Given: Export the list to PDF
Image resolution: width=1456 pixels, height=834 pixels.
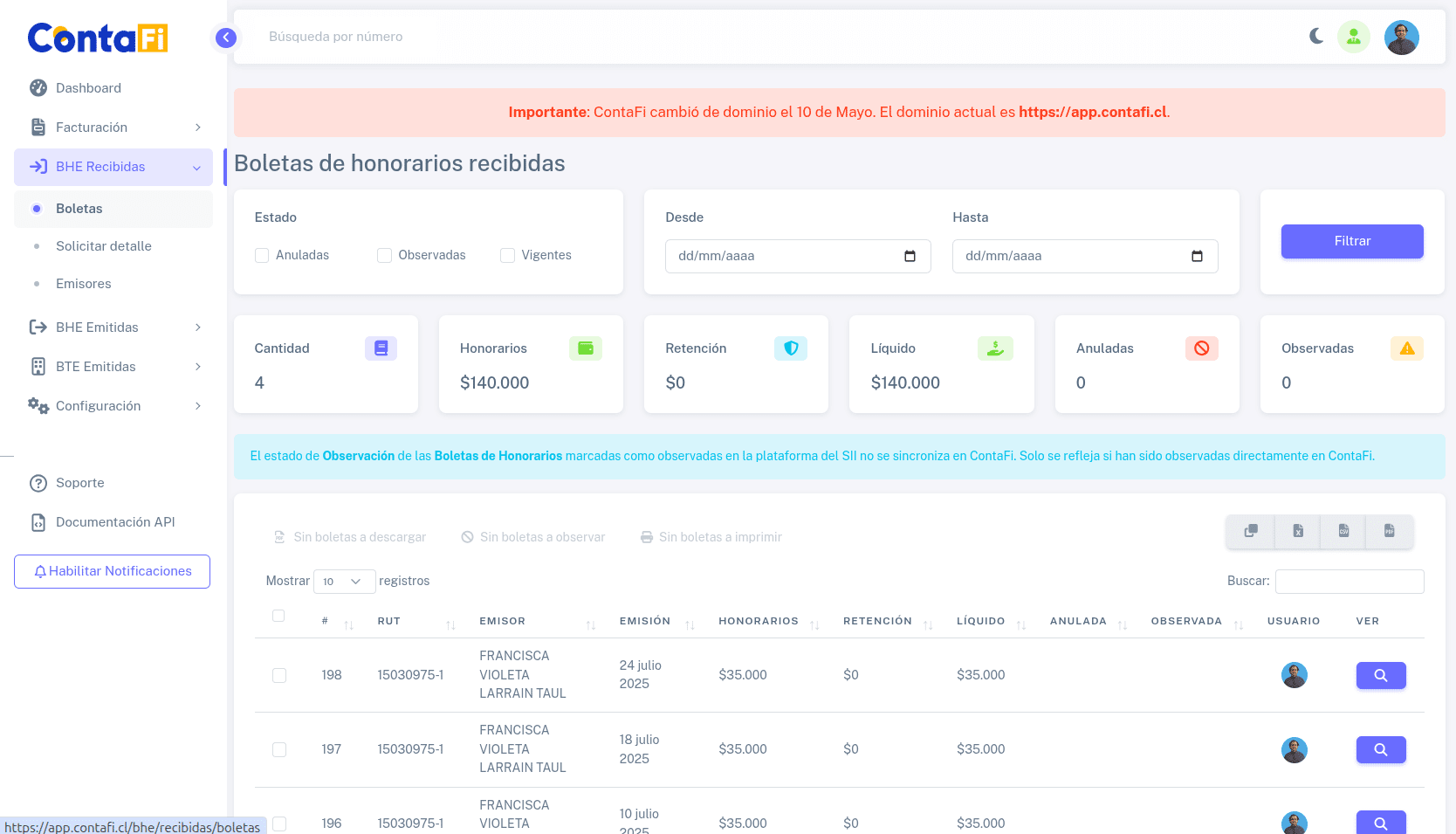Looking at the screenshot, I should (1389, 531).
